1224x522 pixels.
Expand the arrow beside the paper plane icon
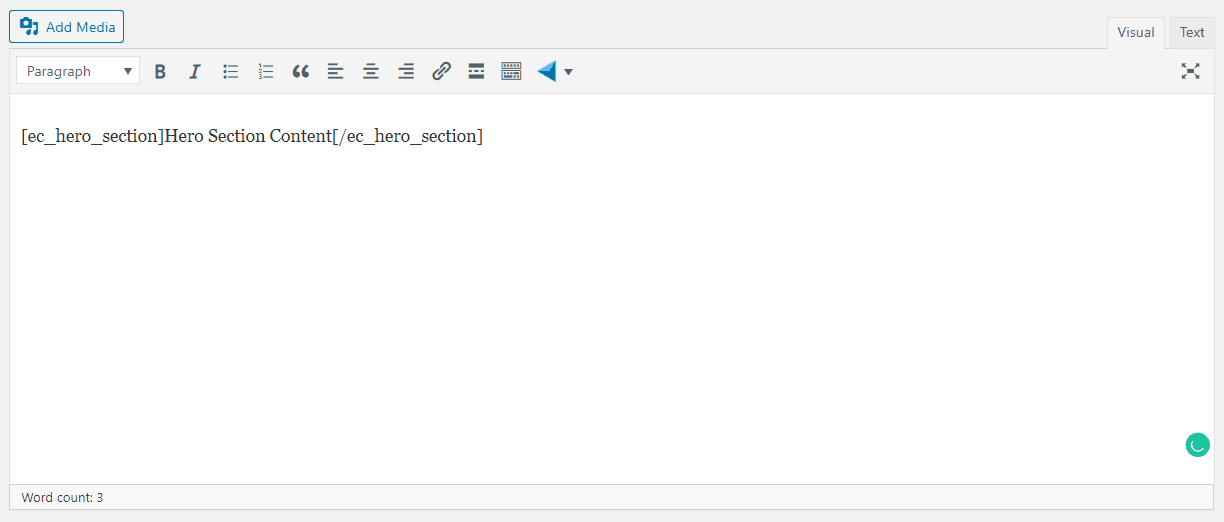pos(568,72)
